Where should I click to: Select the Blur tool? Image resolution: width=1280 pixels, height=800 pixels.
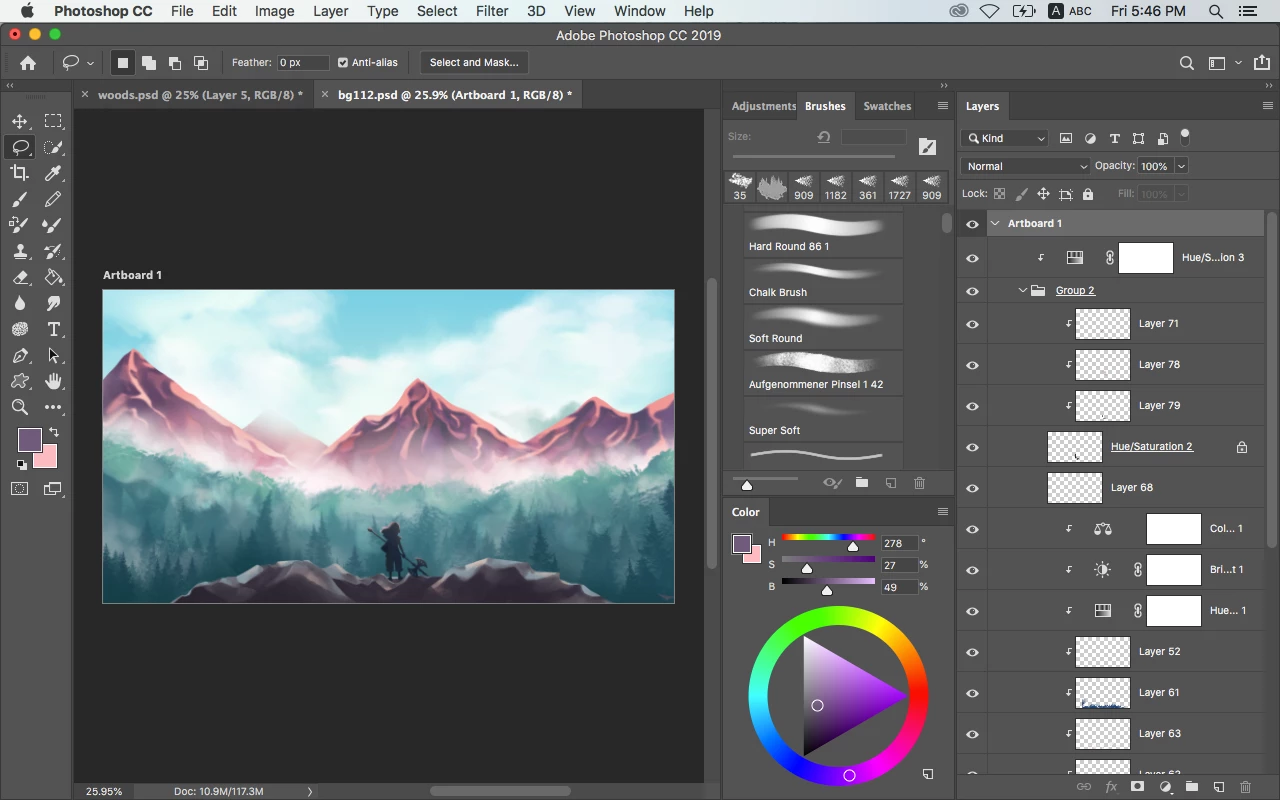19,303
